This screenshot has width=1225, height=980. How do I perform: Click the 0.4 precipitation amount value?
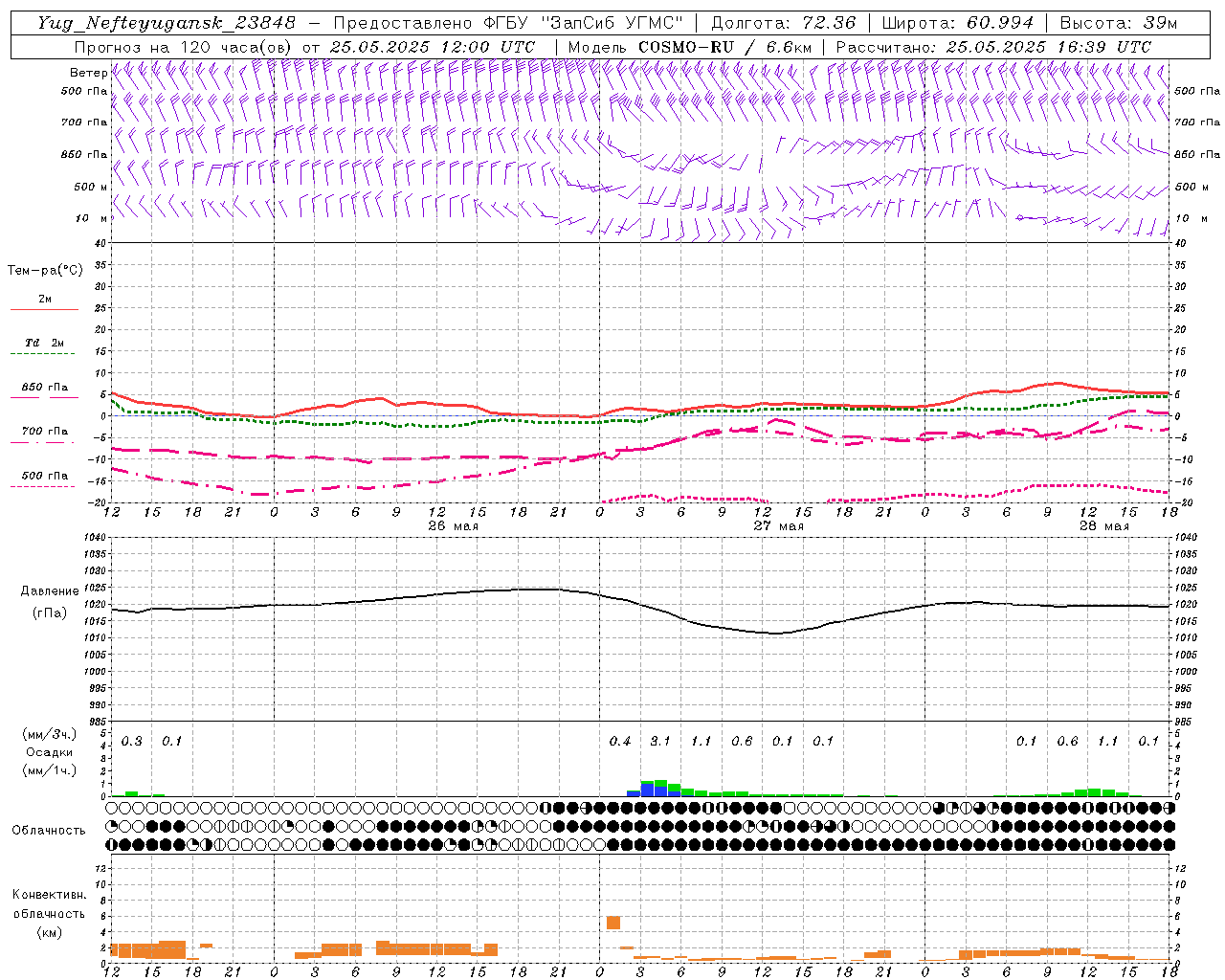[620, 741]
